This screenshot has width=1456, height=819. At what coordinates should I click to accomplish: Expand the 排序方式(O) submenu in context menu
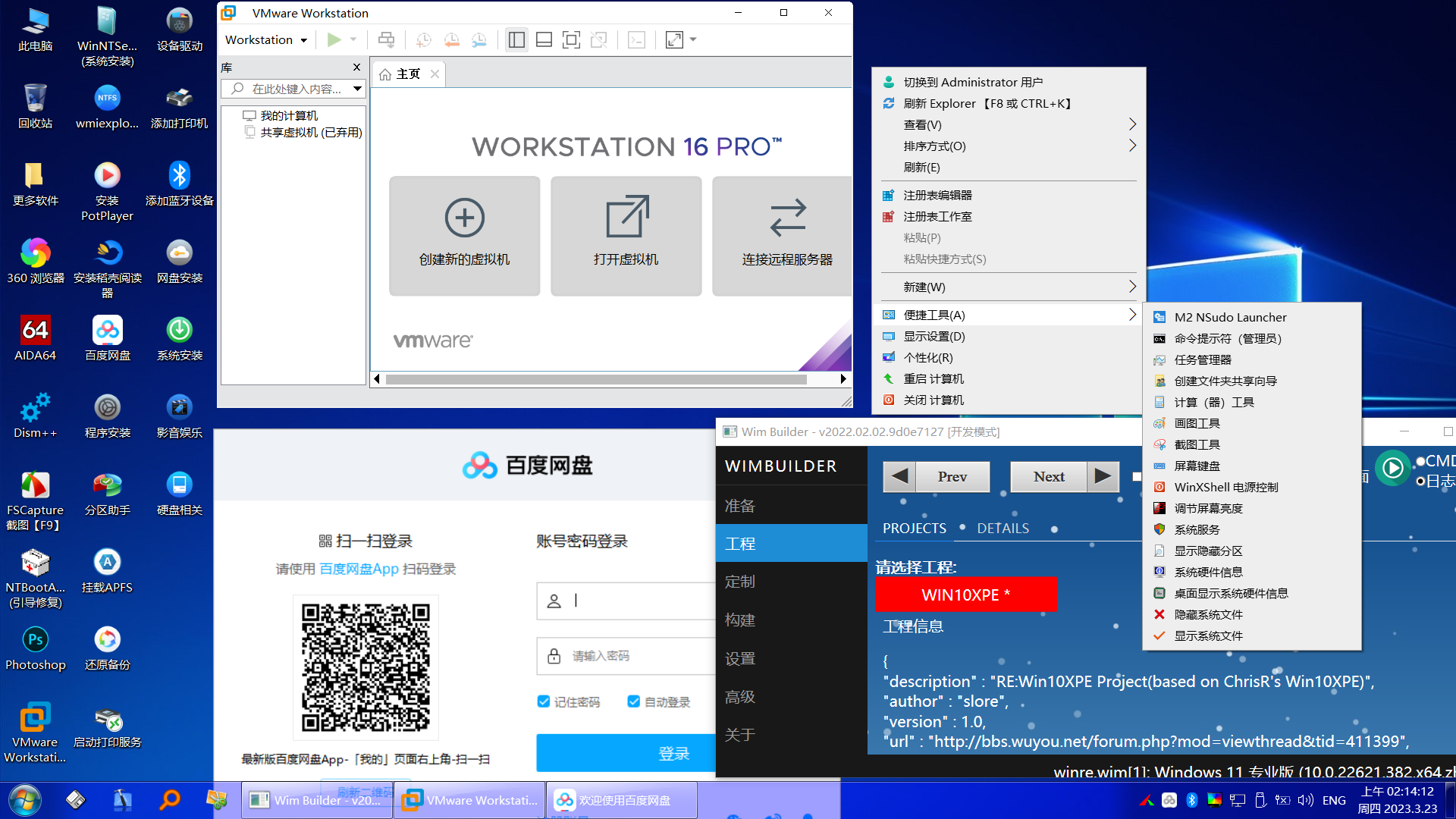coord(1132,146)
